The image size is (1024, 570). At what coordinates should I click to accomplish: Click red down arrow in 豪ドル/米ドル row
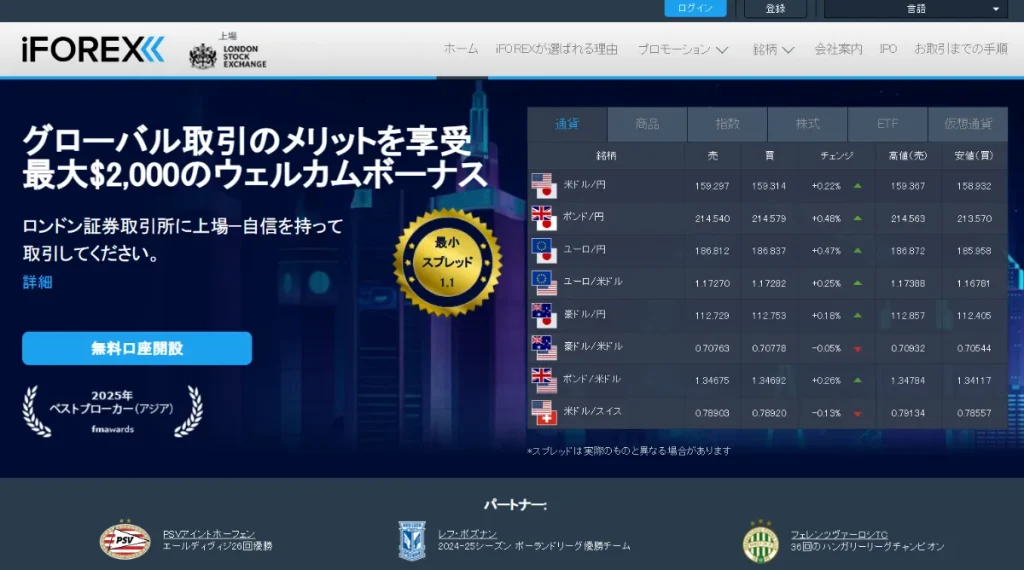click(x=857, y=349)
